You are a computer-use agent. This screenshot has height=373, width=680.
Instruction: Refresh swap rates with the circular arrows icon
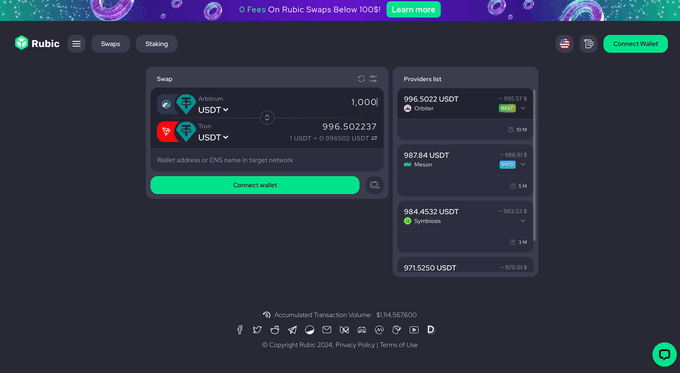click(361, 79)
